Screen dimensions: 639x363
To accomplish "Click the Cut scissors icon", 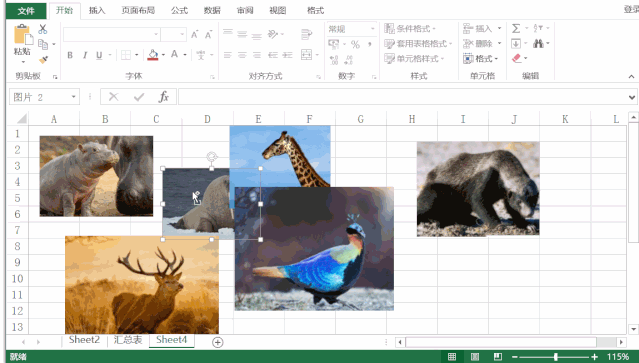I will (x=43, y=29).
